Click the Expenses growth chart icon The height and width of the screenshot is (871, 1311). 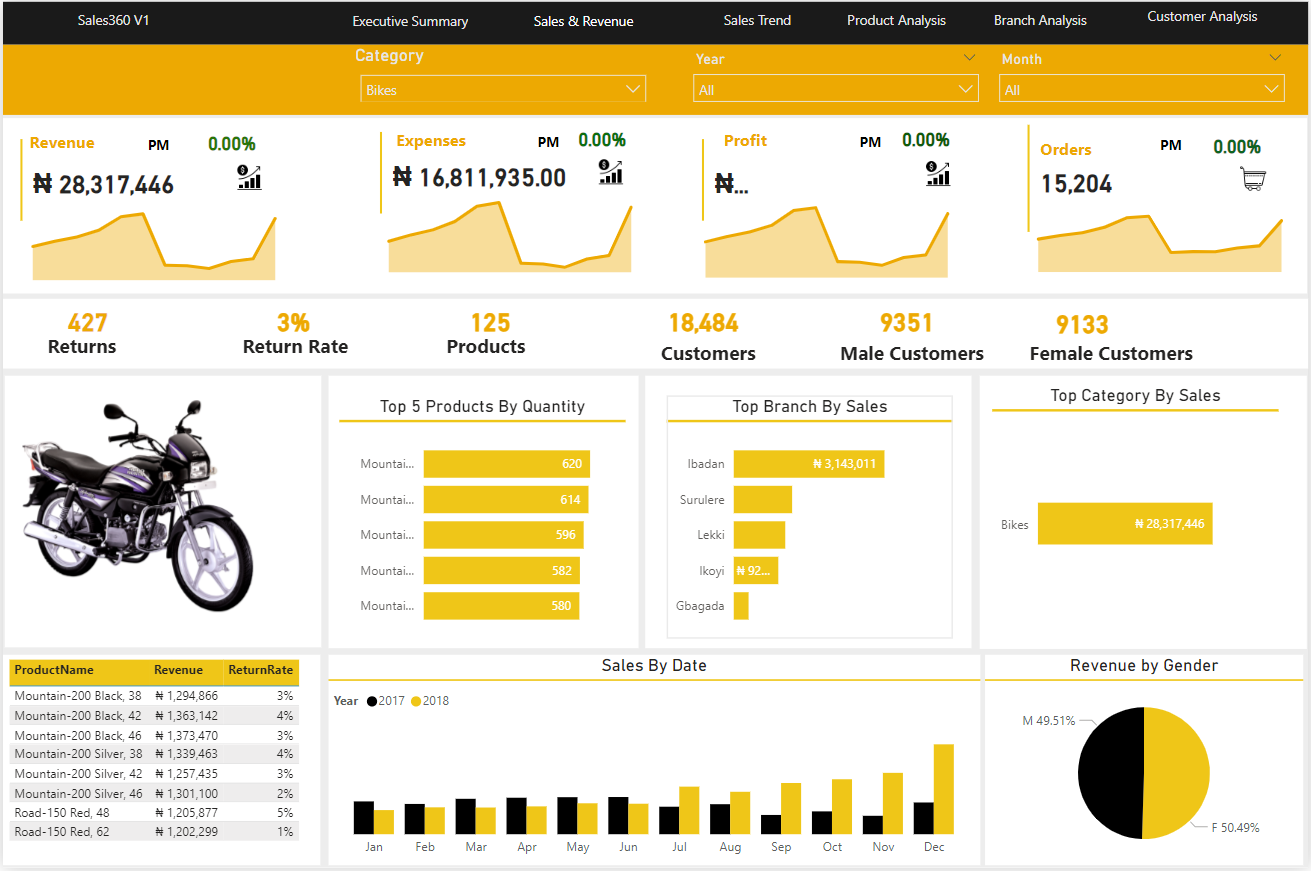click(x=611, y=172)
